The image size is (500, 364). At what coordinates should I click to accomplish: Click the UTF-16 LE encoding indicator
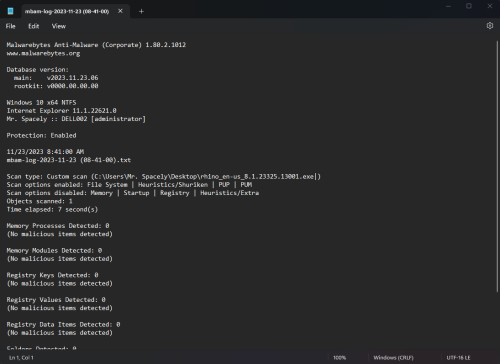pyautogui.click(x=458, y=358)
